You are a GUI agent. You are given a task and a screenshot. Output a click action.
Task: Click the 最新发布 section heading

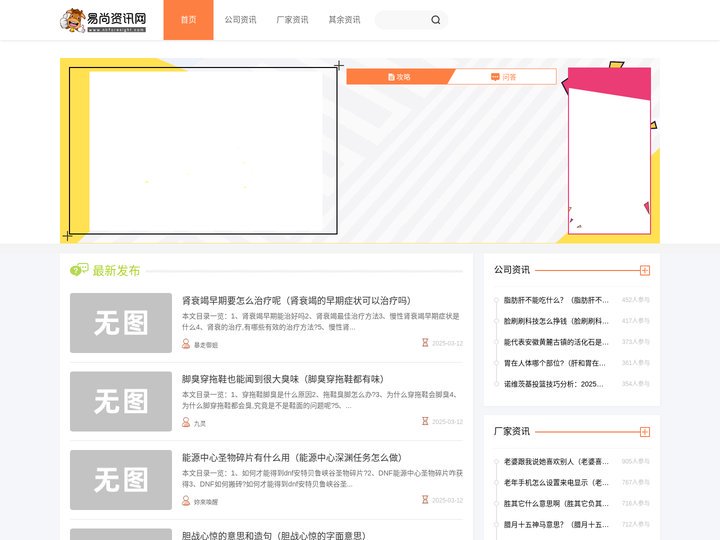[116, 270]
